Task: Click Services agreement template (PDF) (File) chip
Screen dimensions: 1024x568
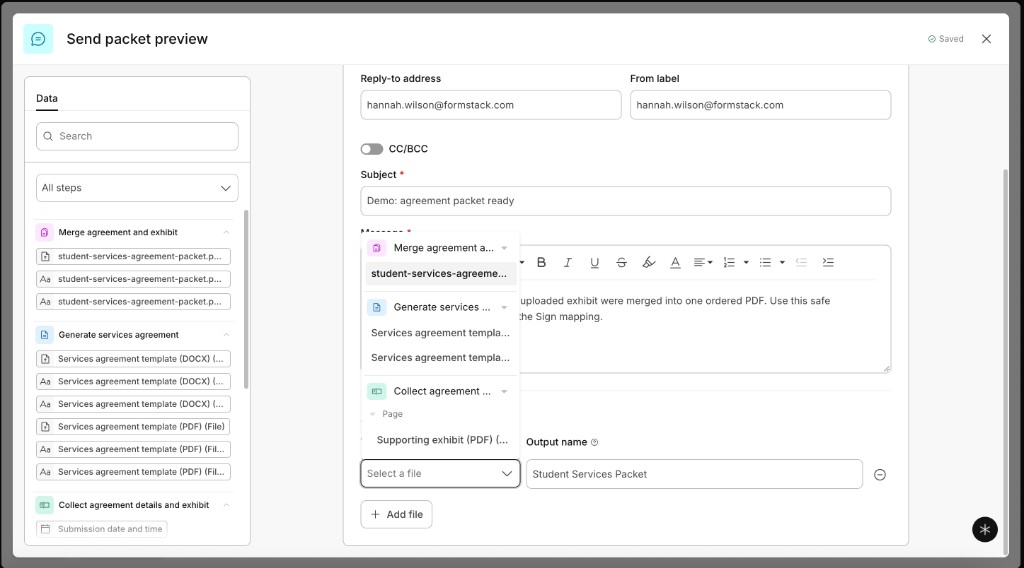Action: [x=133, y=427]
